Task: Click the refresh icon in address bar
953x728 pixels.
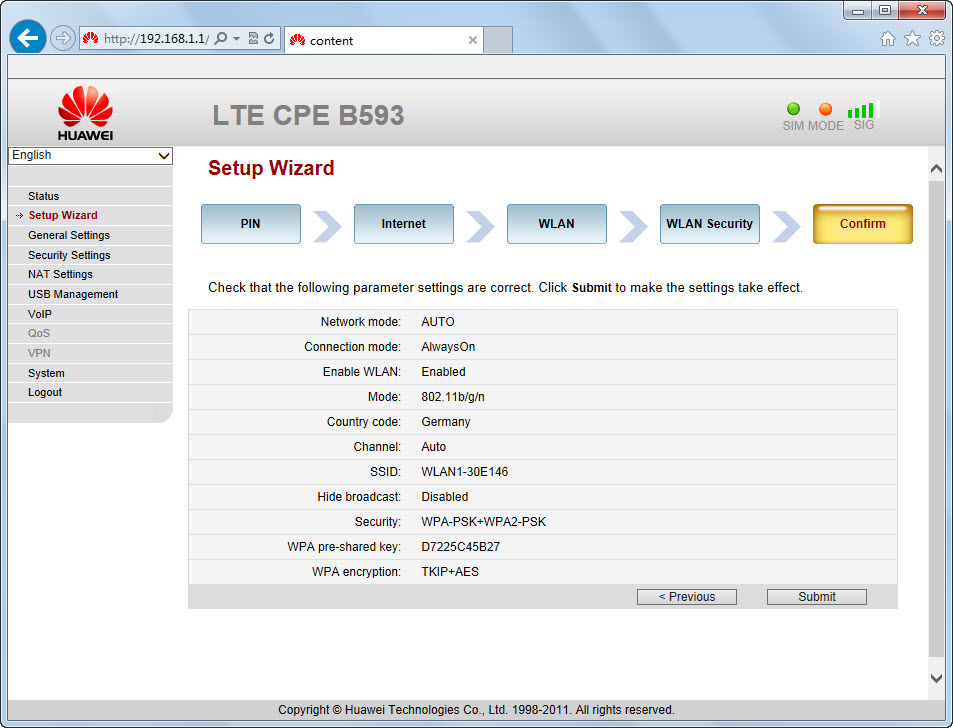Action: (269, 39)
